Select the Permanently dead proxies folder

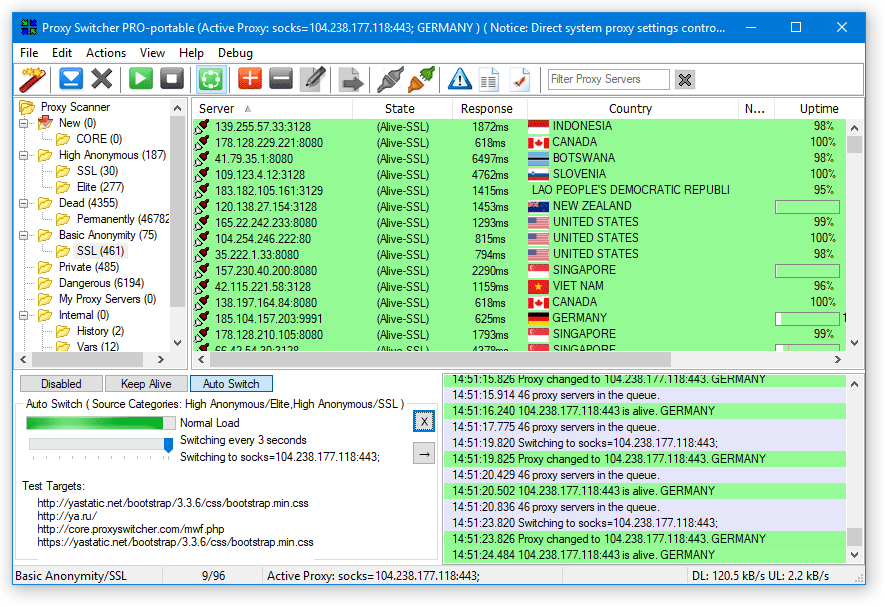(x=122, y=219)
